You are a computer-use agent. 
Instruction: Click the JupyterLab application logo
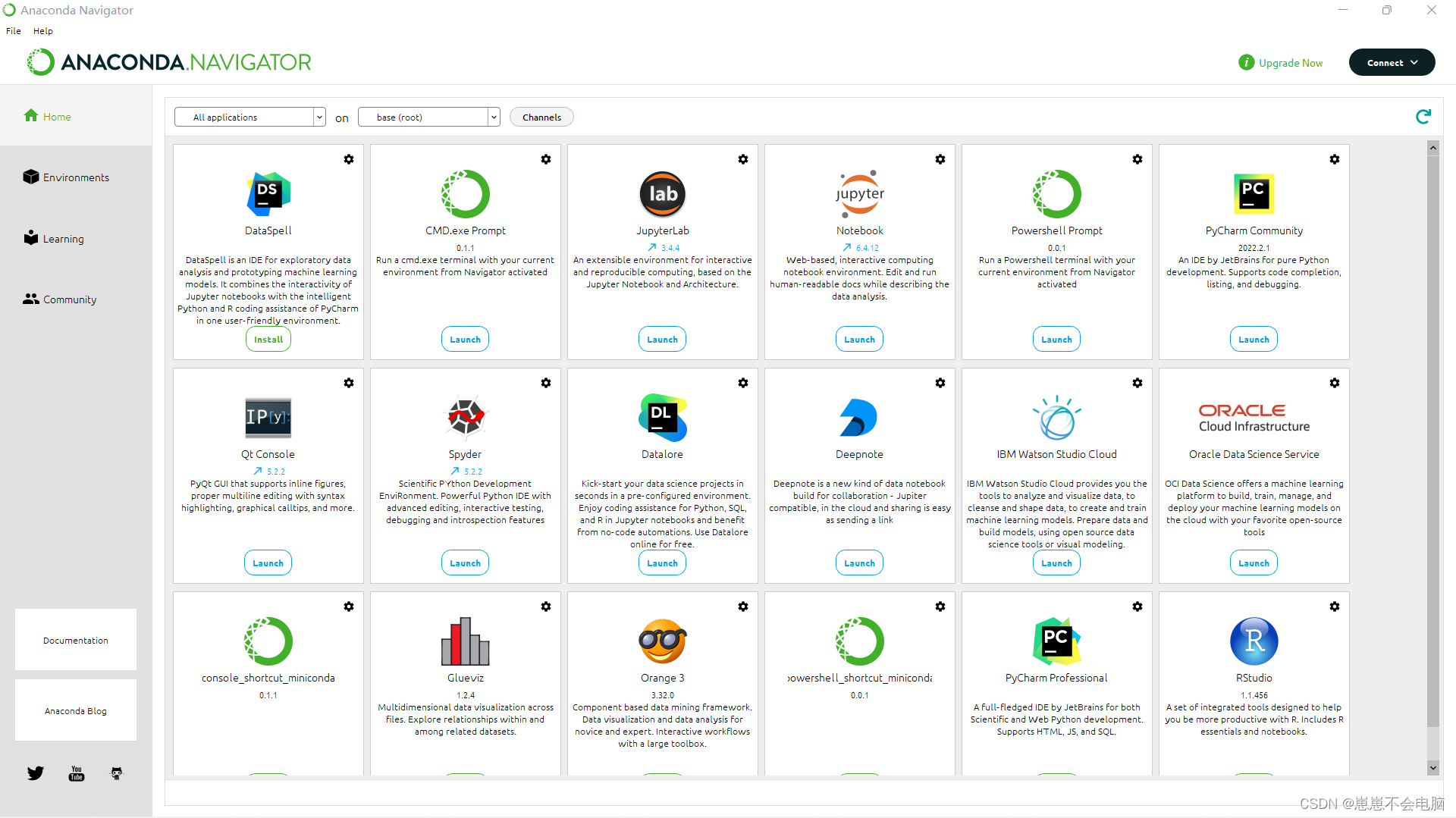(663, 194)
